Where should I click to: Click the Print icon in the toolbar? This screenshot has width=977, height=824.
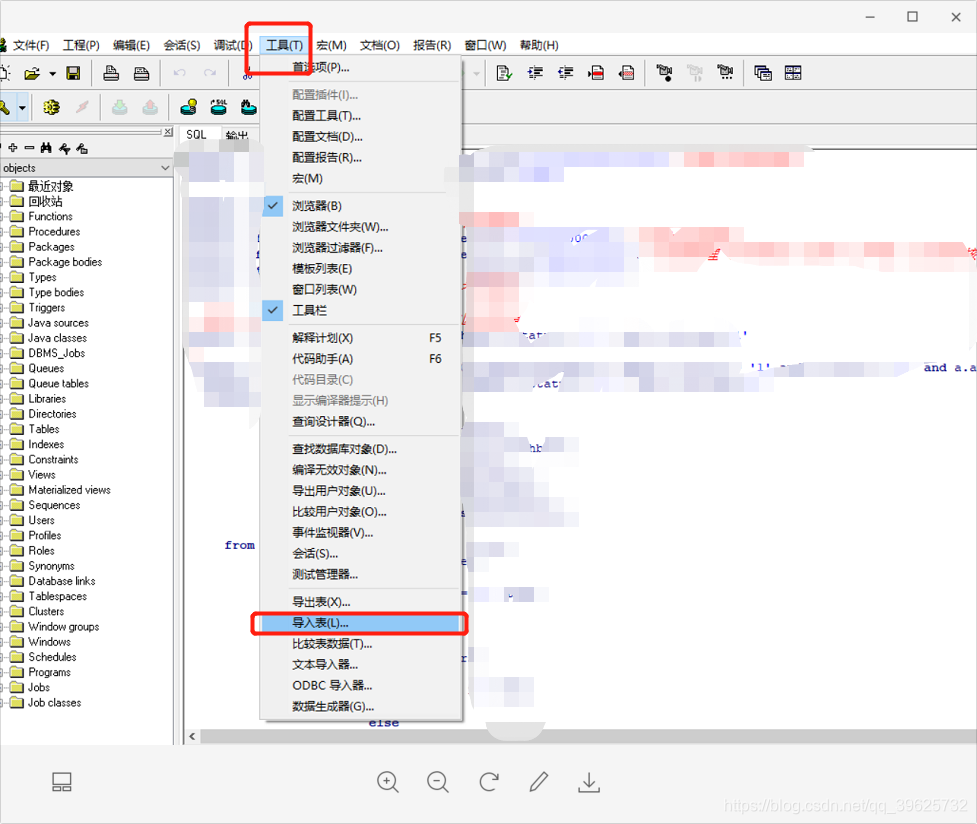(x=111, y=74)
